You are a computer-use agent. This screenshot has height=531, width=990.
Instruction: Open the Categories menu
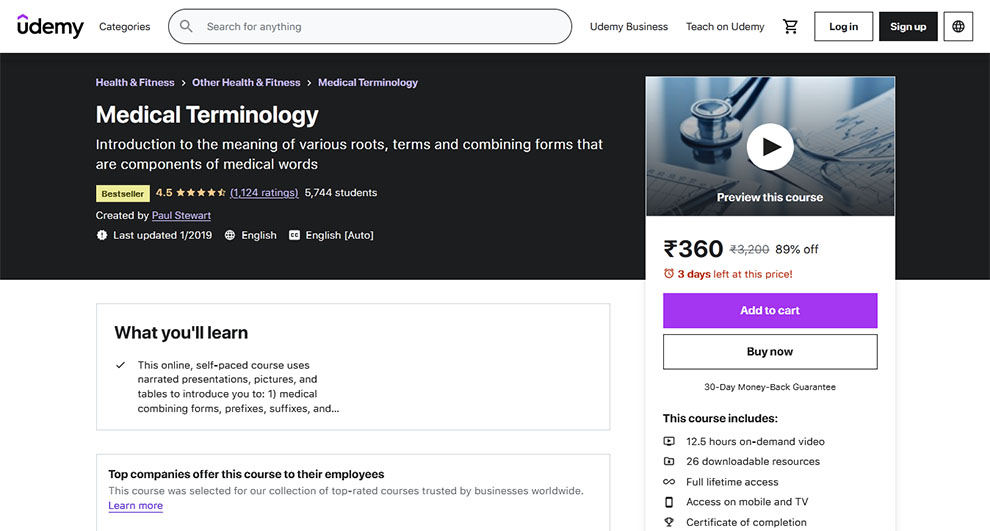(124, 27)
